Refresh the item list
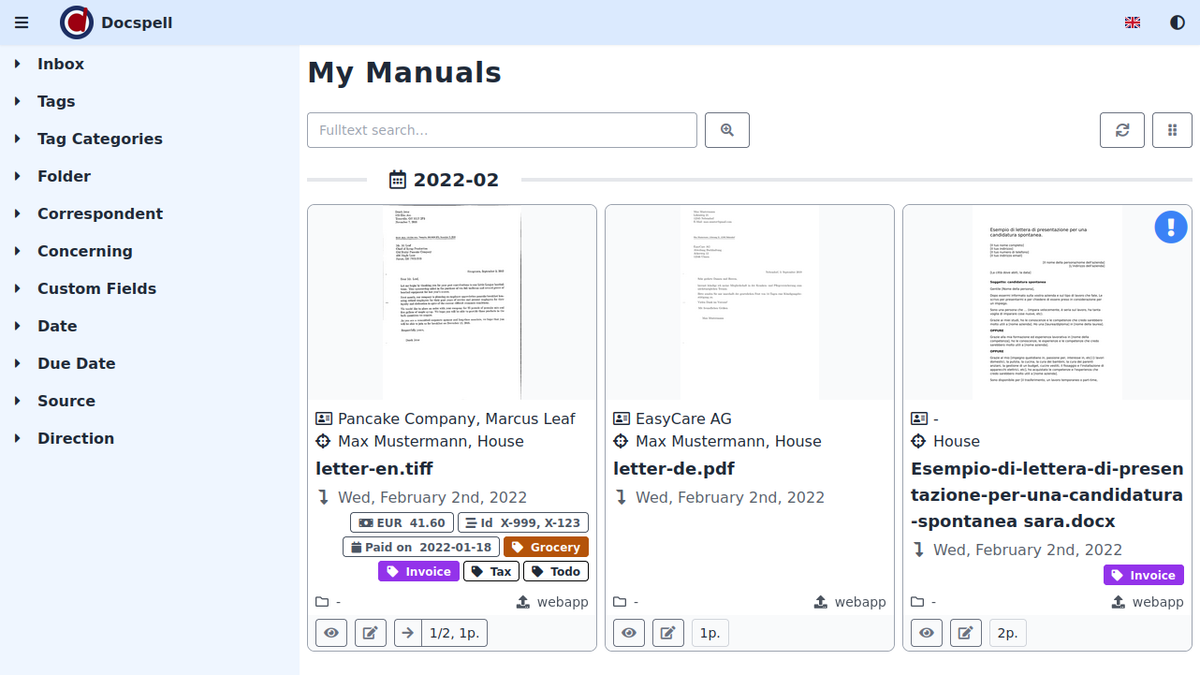 click(1122, 130)
